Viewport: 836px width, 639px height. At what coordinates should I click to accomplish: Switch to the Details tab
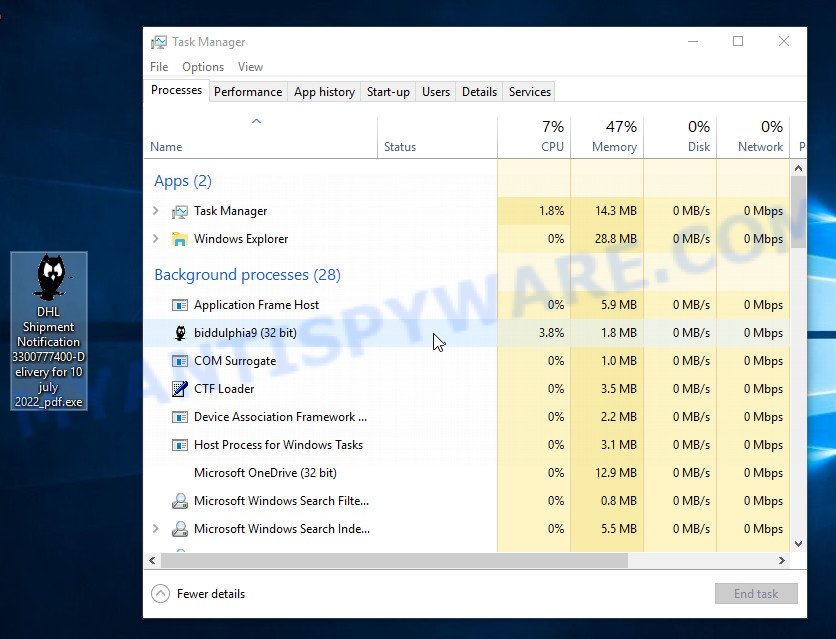click(479, 92)
